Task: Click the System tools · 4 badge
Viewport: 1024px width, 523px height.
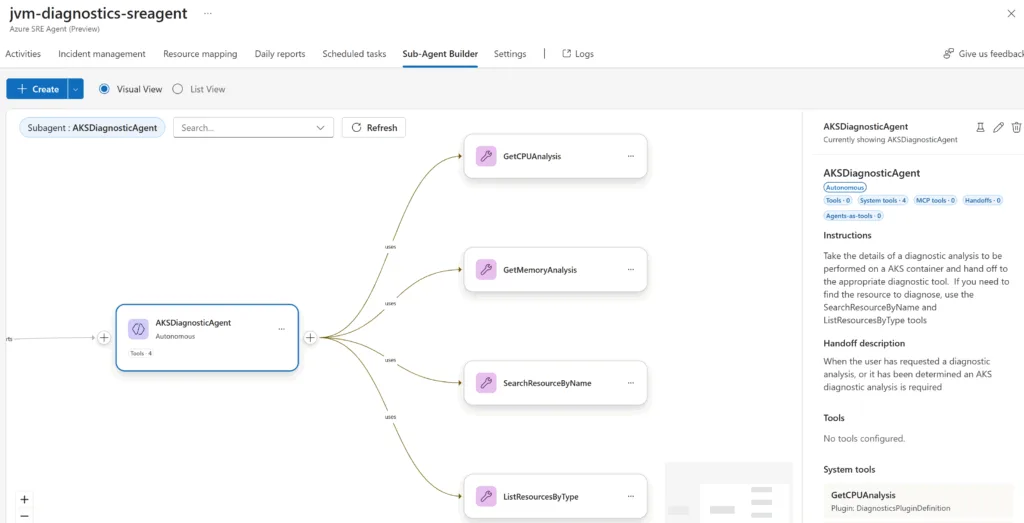Action: [x=882, y=200]
